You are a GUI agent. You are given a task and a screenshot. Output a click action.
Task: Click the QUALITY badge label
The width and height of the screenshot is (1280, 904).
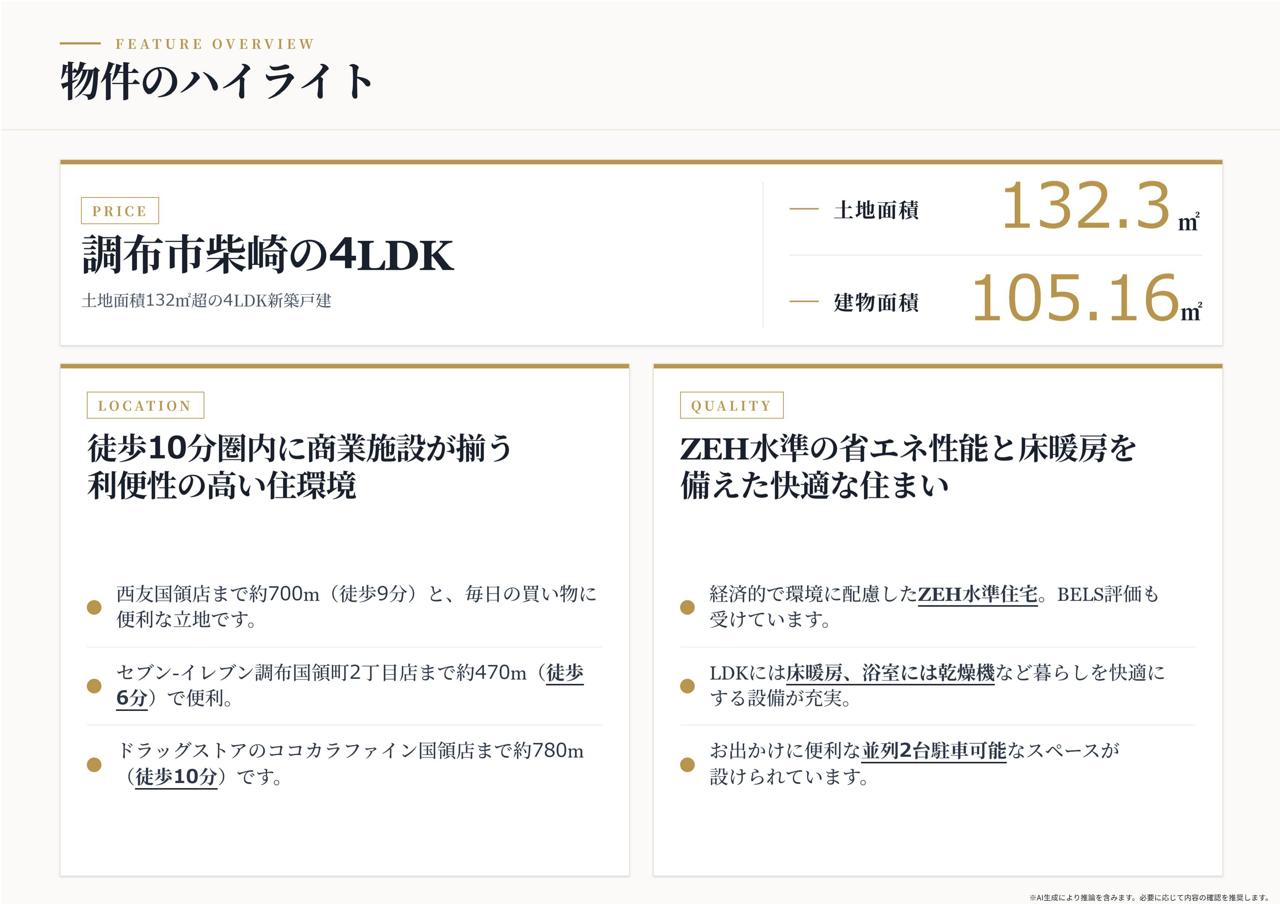click(x=731, y=405)
